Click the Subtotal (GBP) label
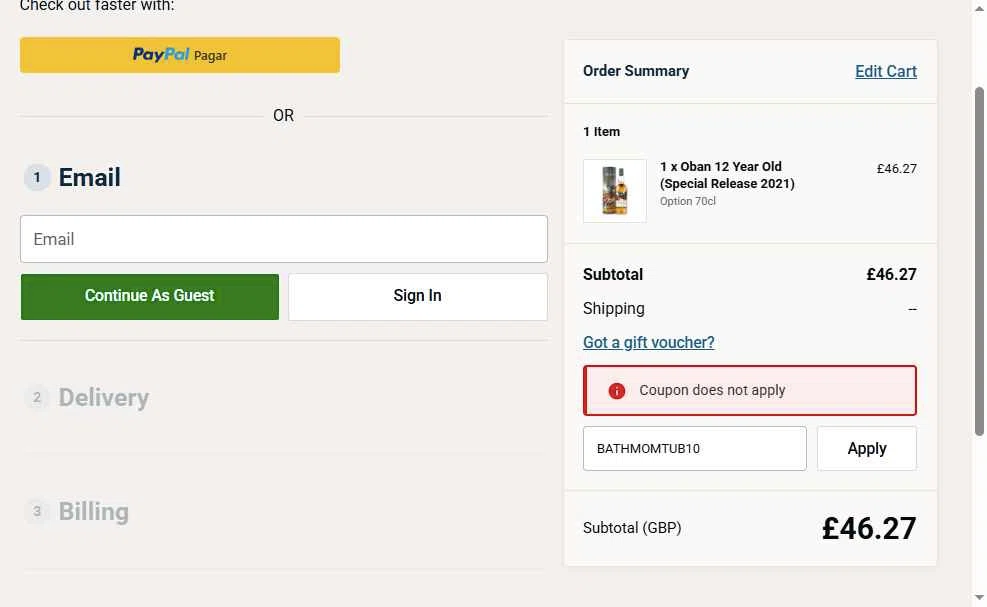Image resolution: width=987 pixels, height=607 pixels. point(632,528)
